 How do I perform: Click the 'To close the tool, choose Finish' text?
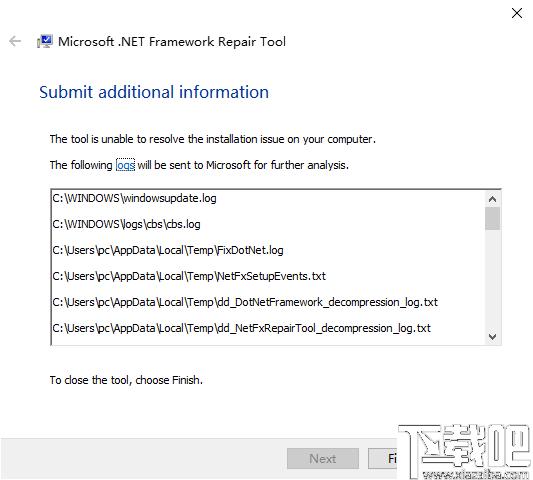(x=126, y=380)
